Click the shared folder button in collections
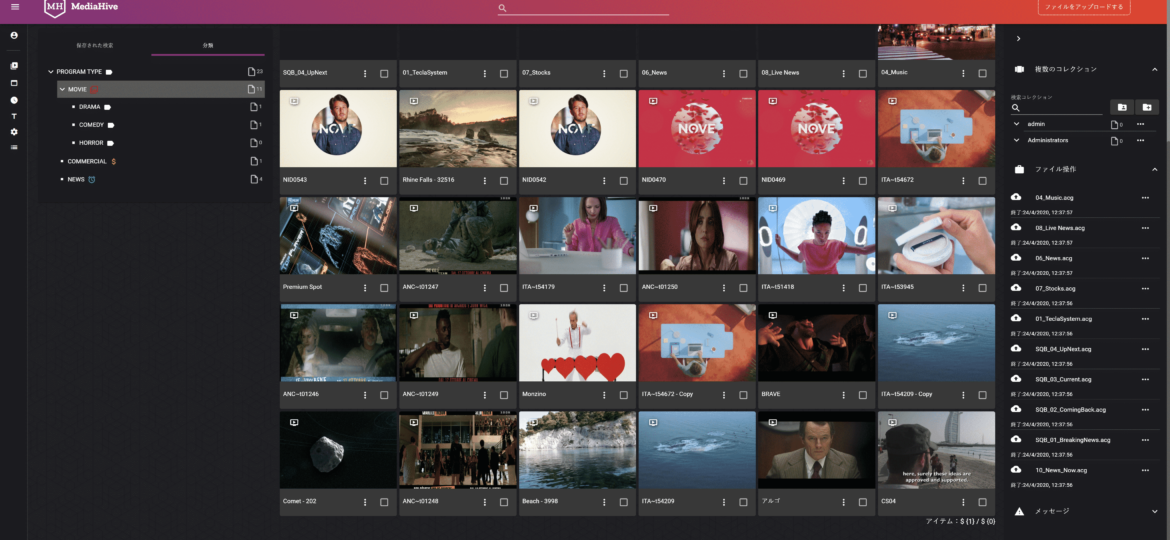The image size is (1170, 540). click(x=1121, y=107)
